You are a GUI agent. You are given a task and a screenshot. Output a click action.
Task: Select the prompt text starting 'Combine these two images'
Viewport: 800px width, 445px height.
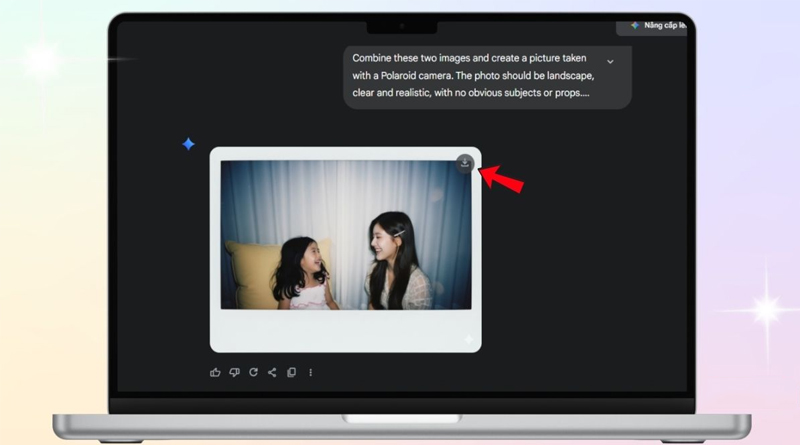click(x=473, y=76)
